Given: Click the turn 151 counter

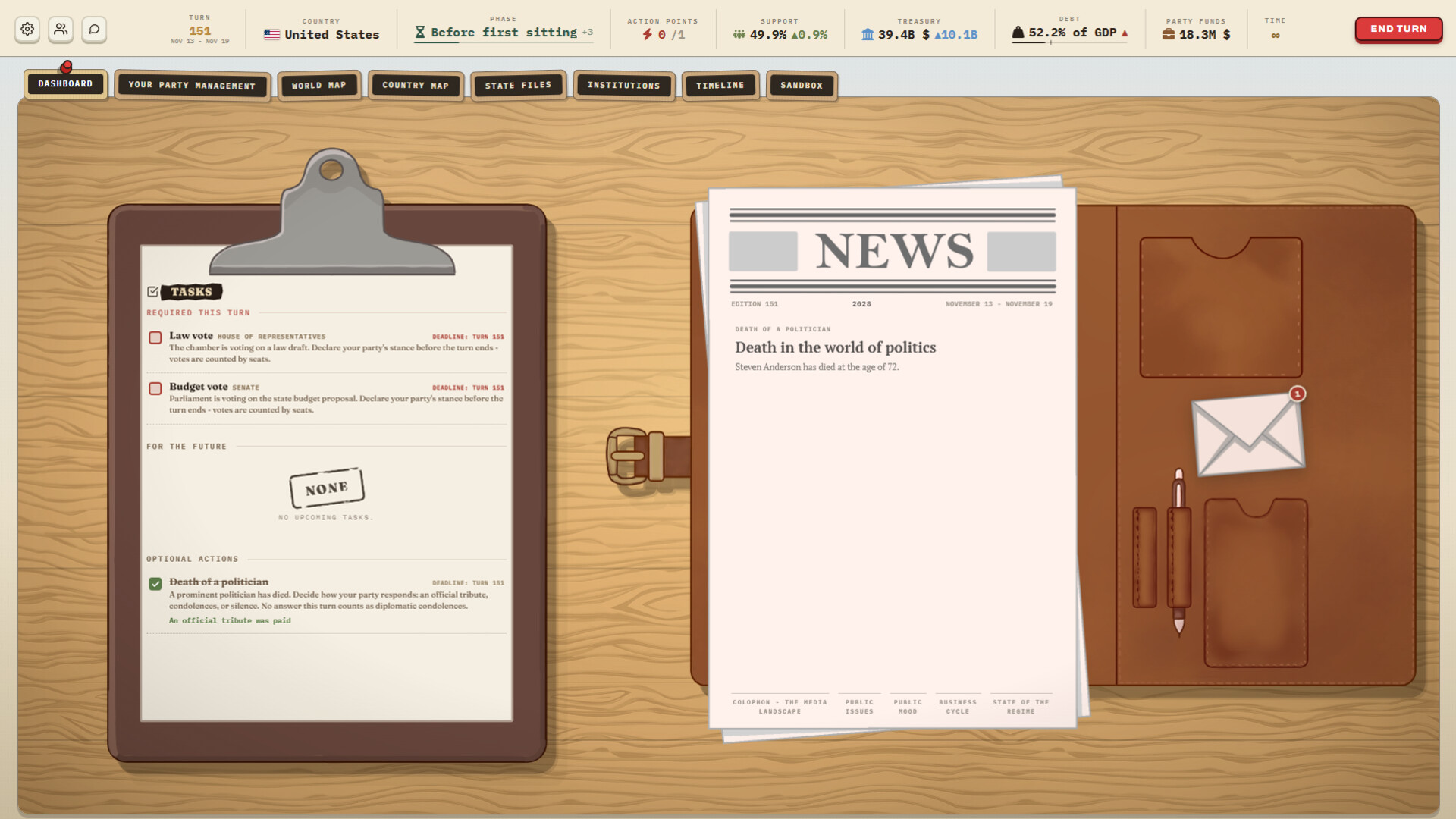Looking at the screenshot, I should click(199, 31).
